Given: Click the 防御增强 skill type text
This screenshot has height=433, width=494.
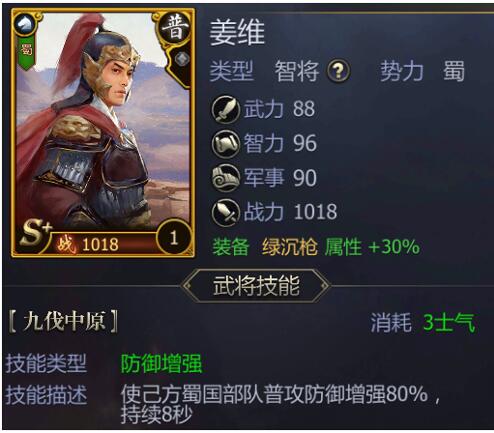Looking at the screenshot, I should (x=161, y=363).
